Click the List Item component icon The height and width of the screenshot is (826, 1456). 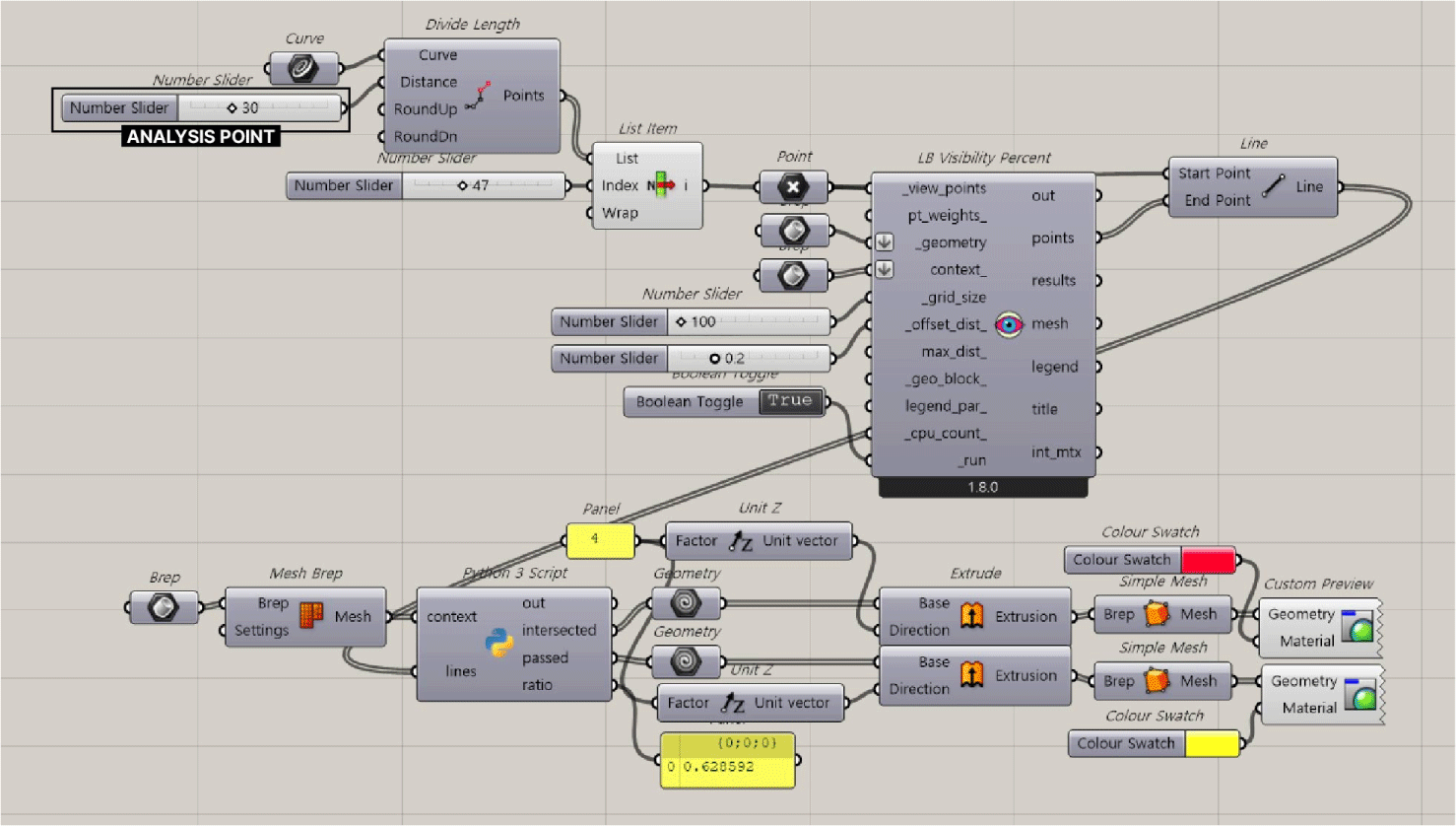pyautogui.click(x=661, y=184)
